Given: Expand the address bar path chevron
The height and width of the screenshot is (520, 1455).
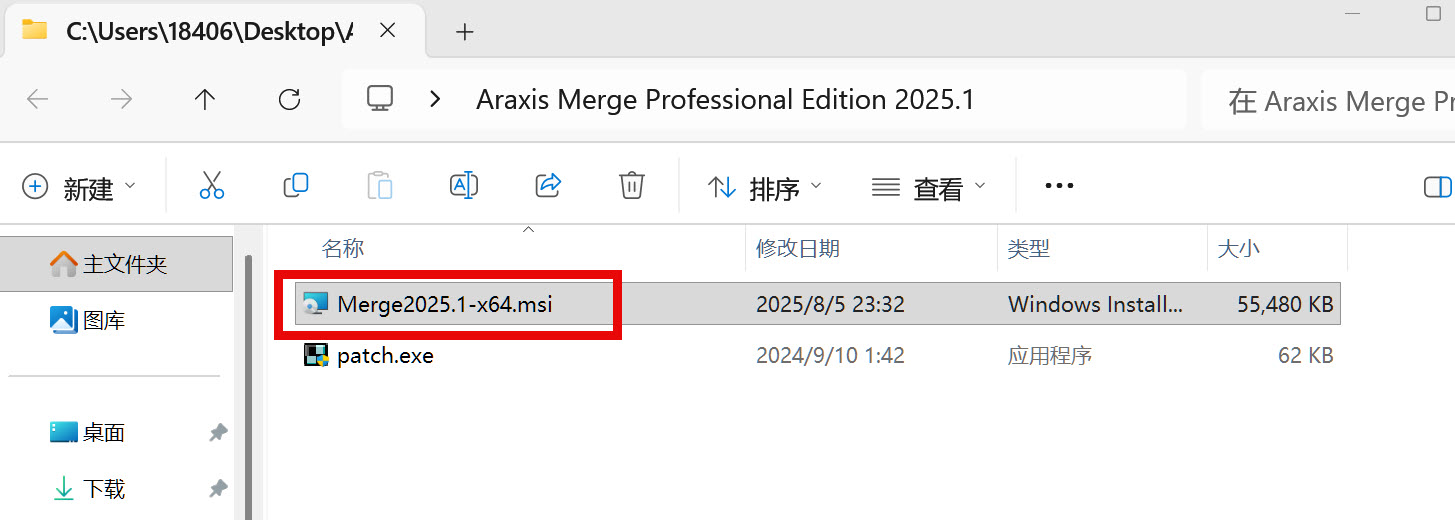Looking at the screenshot, I should tap(435, 99).
